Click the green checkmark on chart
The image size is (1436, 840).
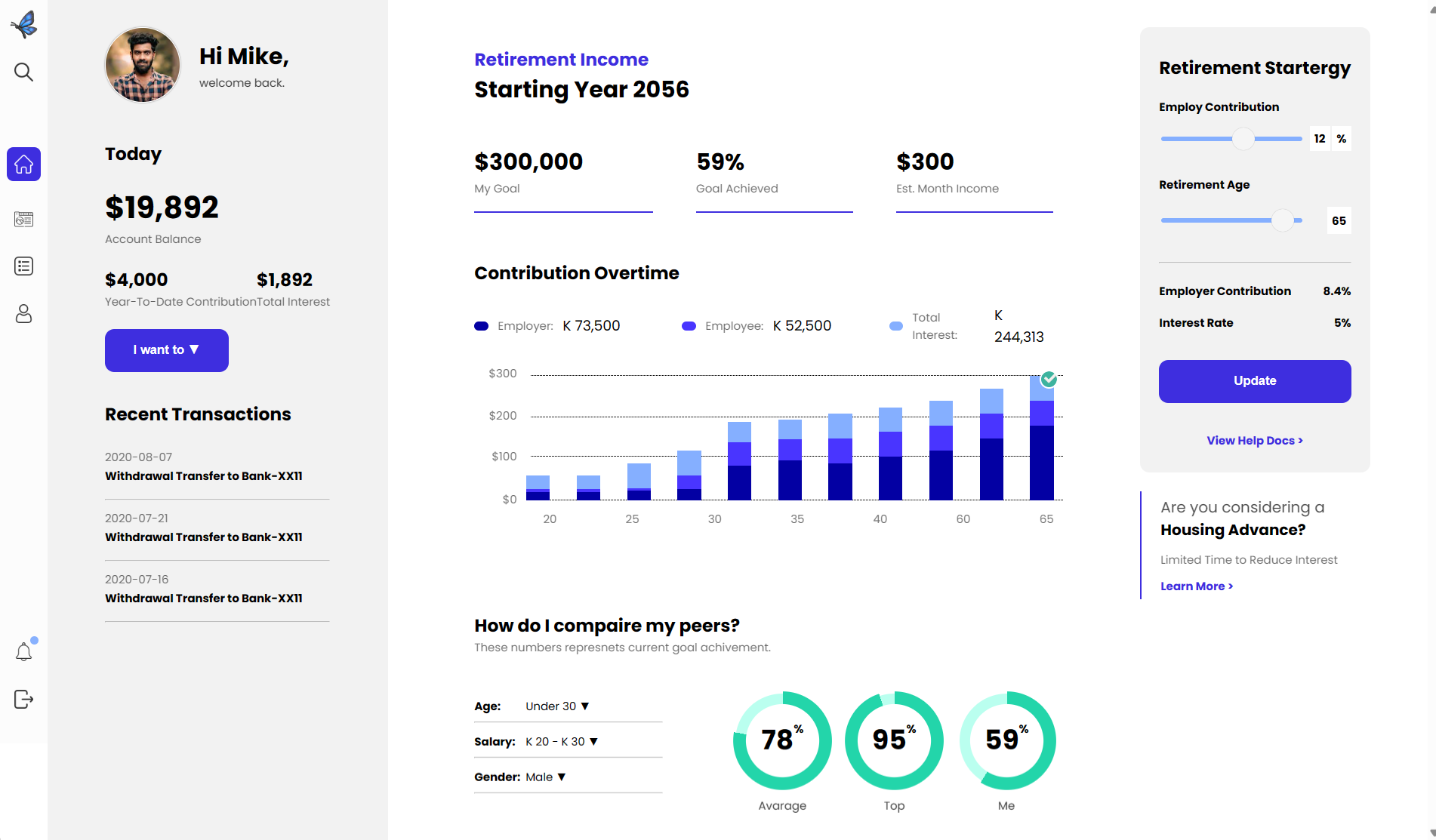[x=1049, y=379]
